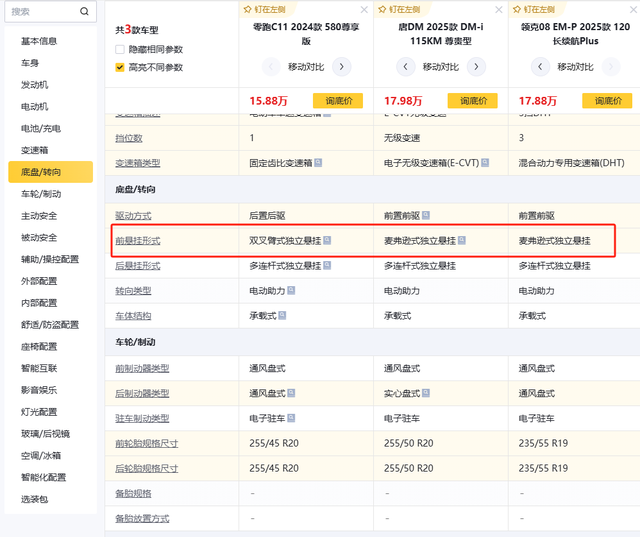Open the 前制动器类型 parameter link

tap(142, 368)
